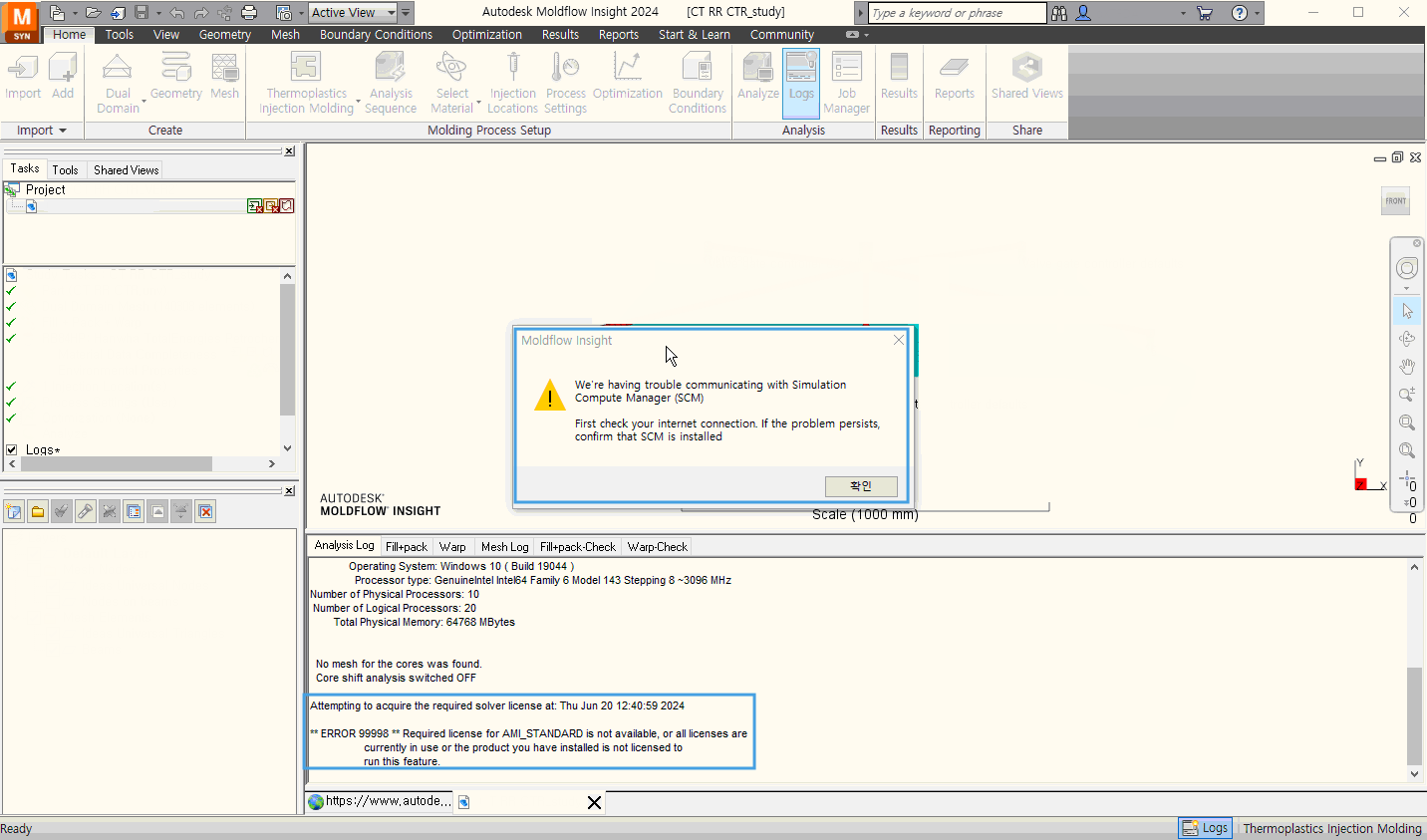The height and width of the screenshot is (840, 1427).
Task: Open the Tools ribbon tab
Action: point(120,34)
